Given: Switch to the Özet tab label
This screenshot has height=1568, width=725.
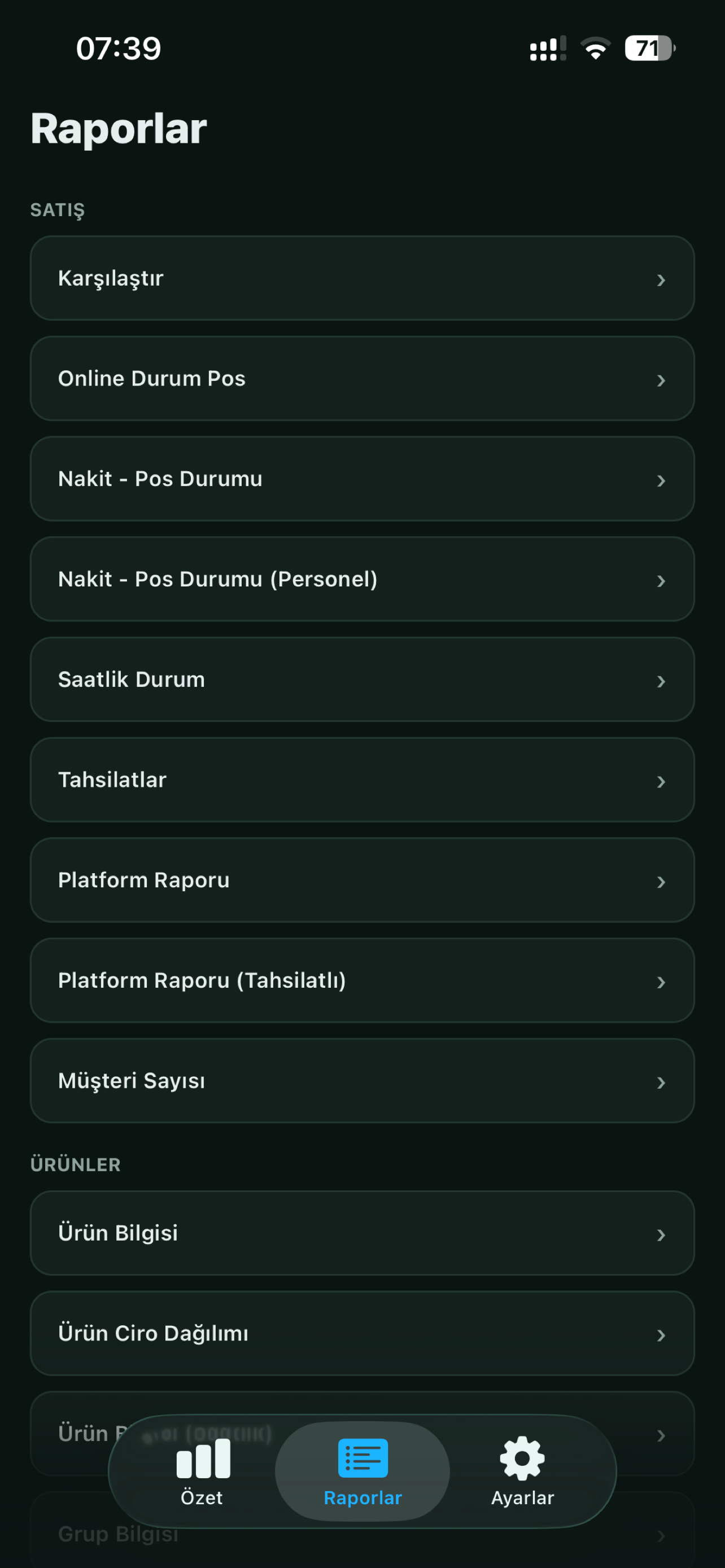Looking at the screenshot, I should tap(202, 1497).
